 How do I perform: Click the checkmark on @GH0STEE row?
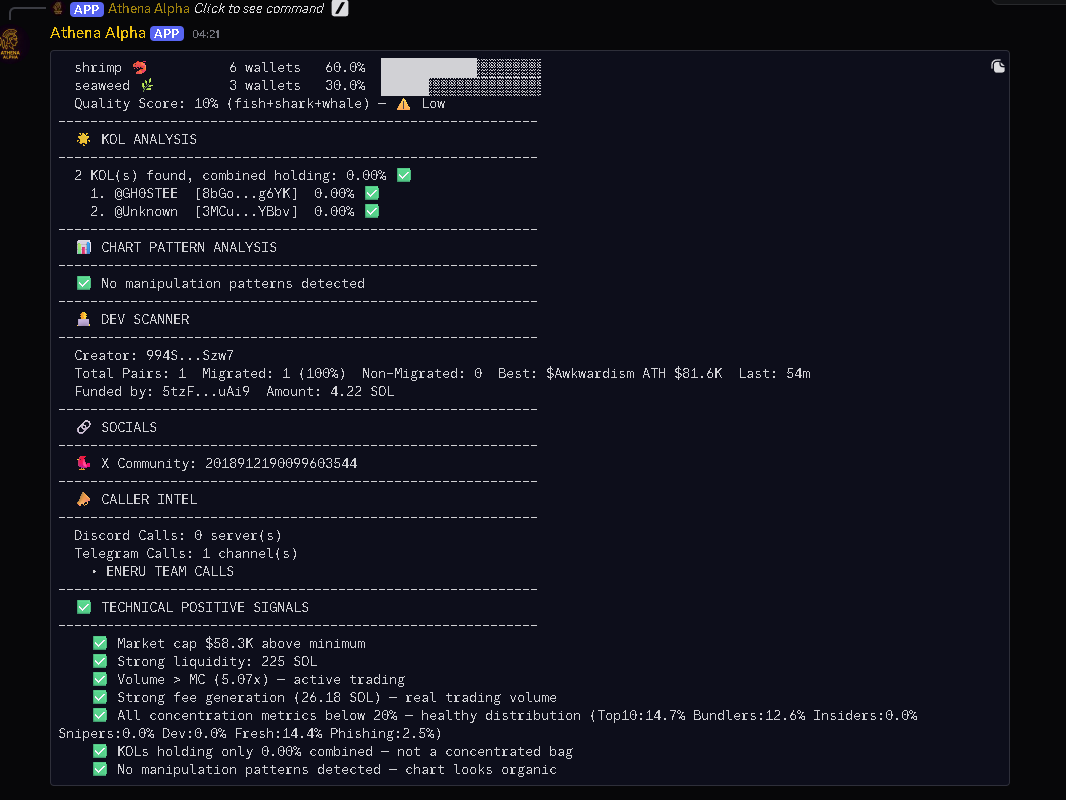coord(372,193)
